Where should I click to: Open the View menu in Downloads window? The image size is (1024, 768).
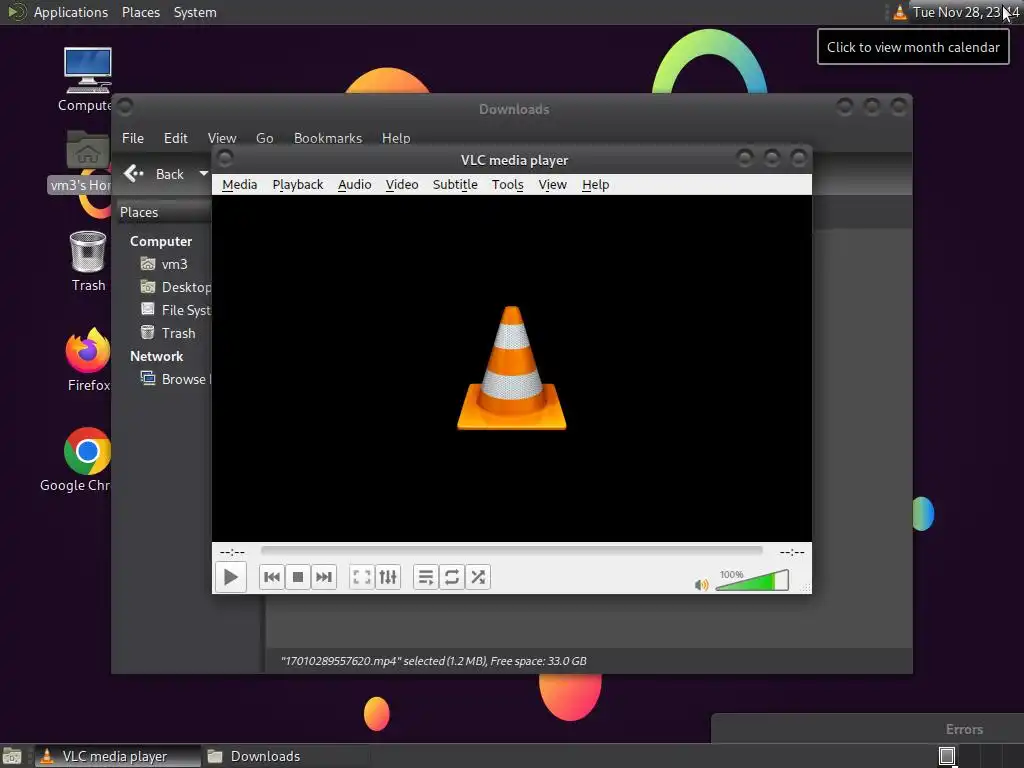pyautogui.click(x=222, y=138)
